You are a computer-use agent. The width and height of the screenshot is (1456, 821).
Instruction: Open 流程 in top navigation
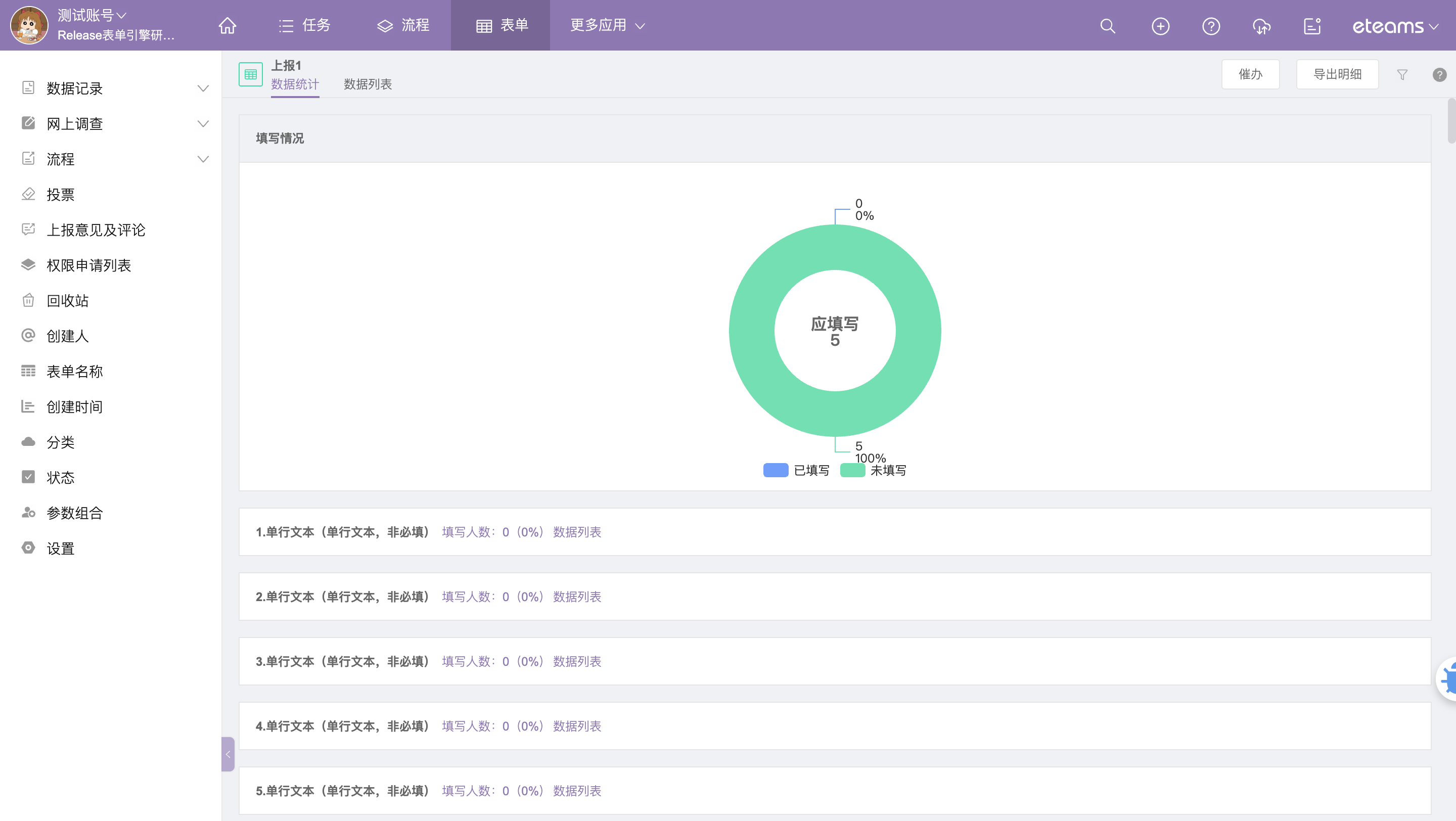(403, 25)
